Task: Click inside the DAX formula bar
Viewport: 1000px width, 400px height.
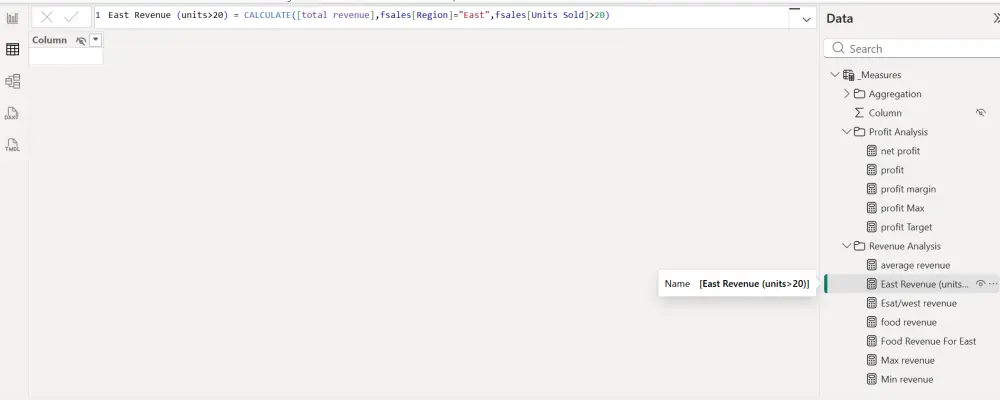Action: coord(441,15)
